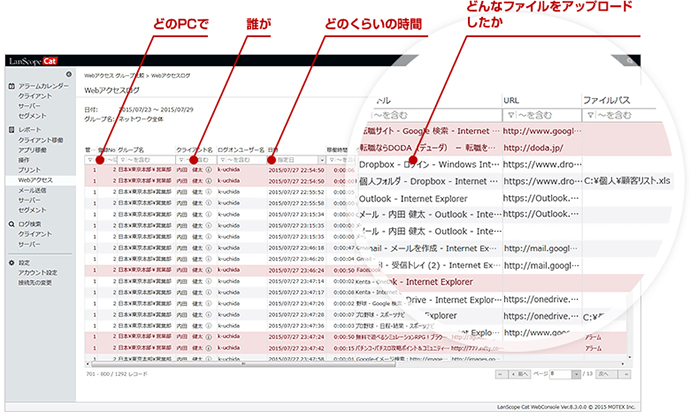
Task: Click the table's left scroll arrow
Action: 87,364
